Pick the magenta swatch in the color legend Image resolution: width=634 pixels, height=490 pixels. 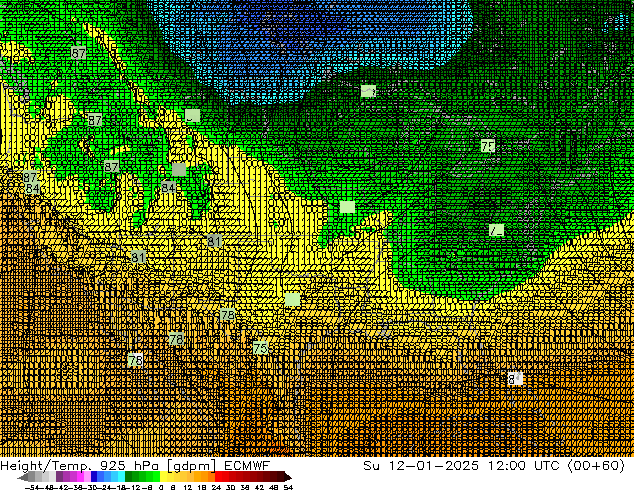click(80, 477)
